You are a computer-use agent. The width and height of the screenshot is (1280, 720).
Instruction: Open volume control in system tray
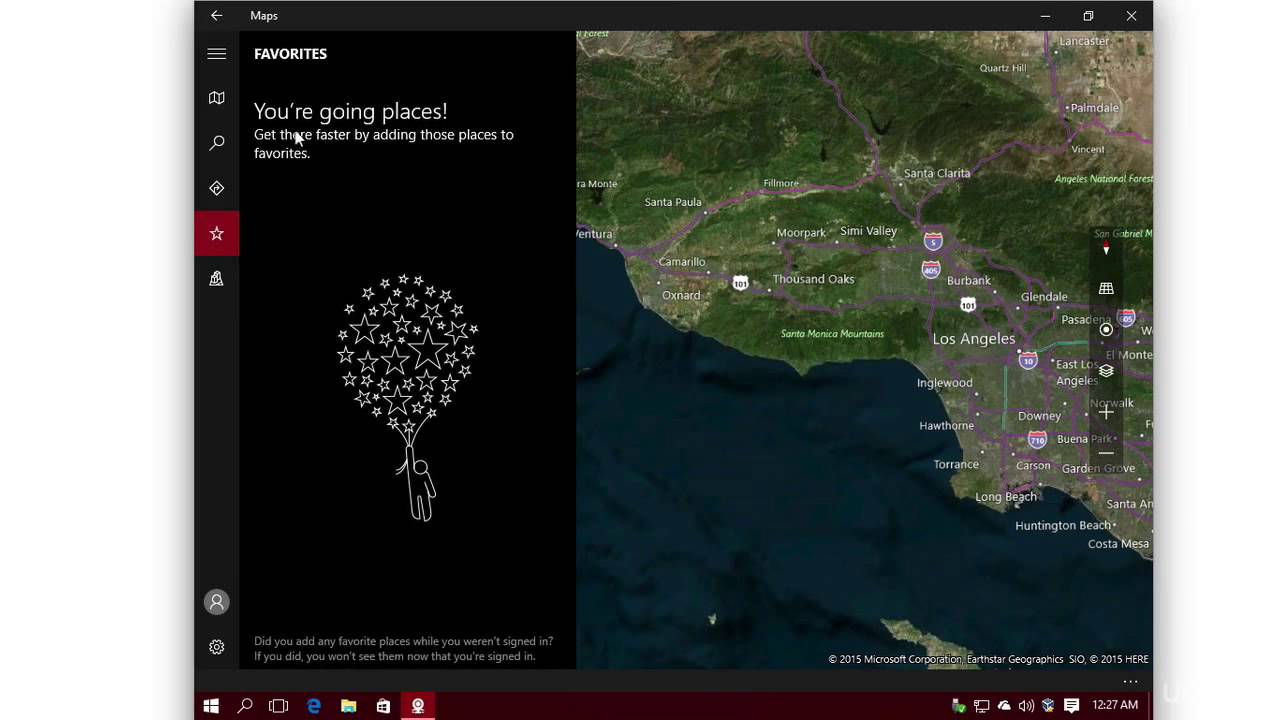click(x=1026, y=706)
